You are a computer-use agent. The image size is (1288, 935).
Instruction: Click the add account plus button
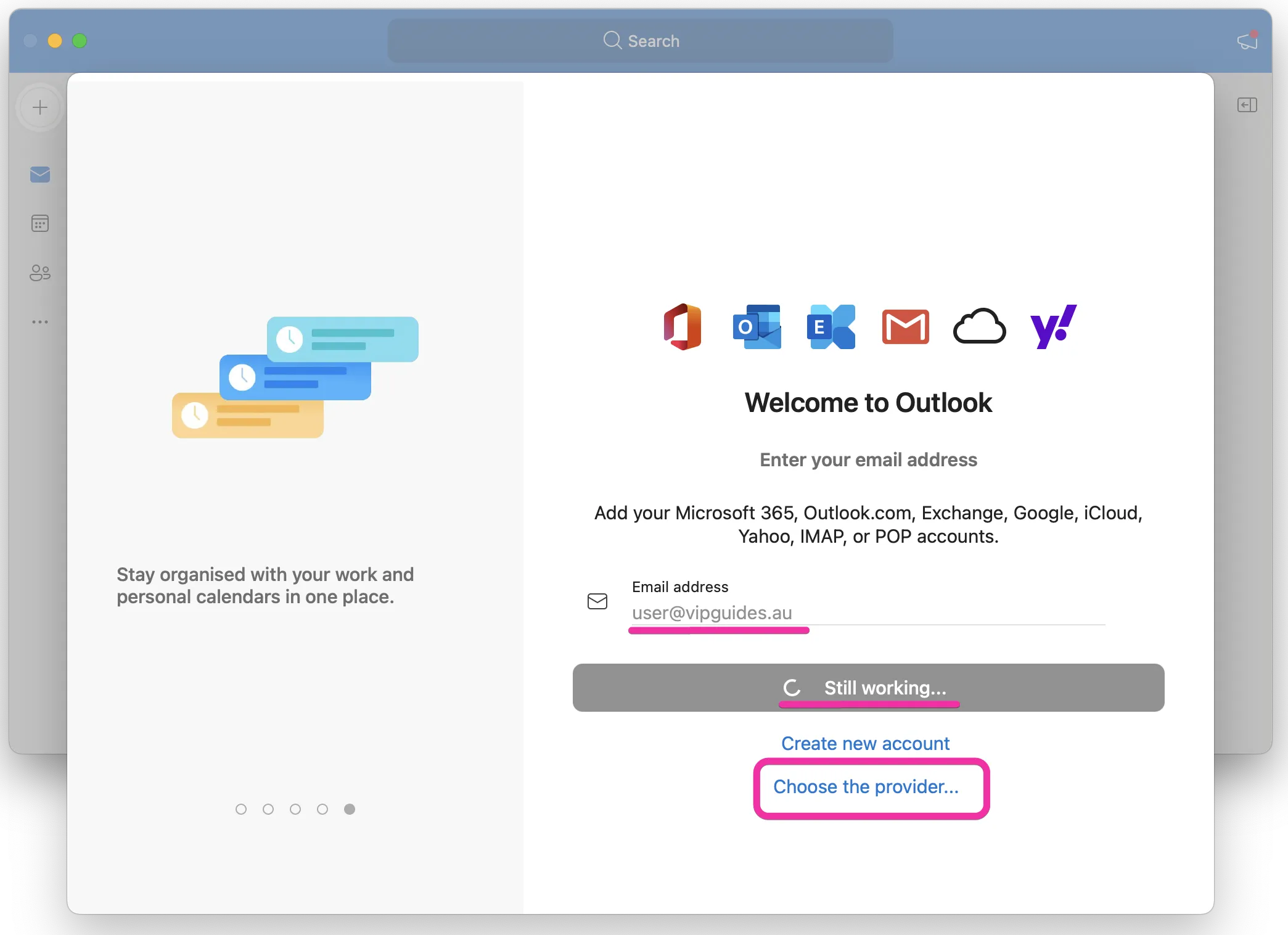[x=39, y=107]
